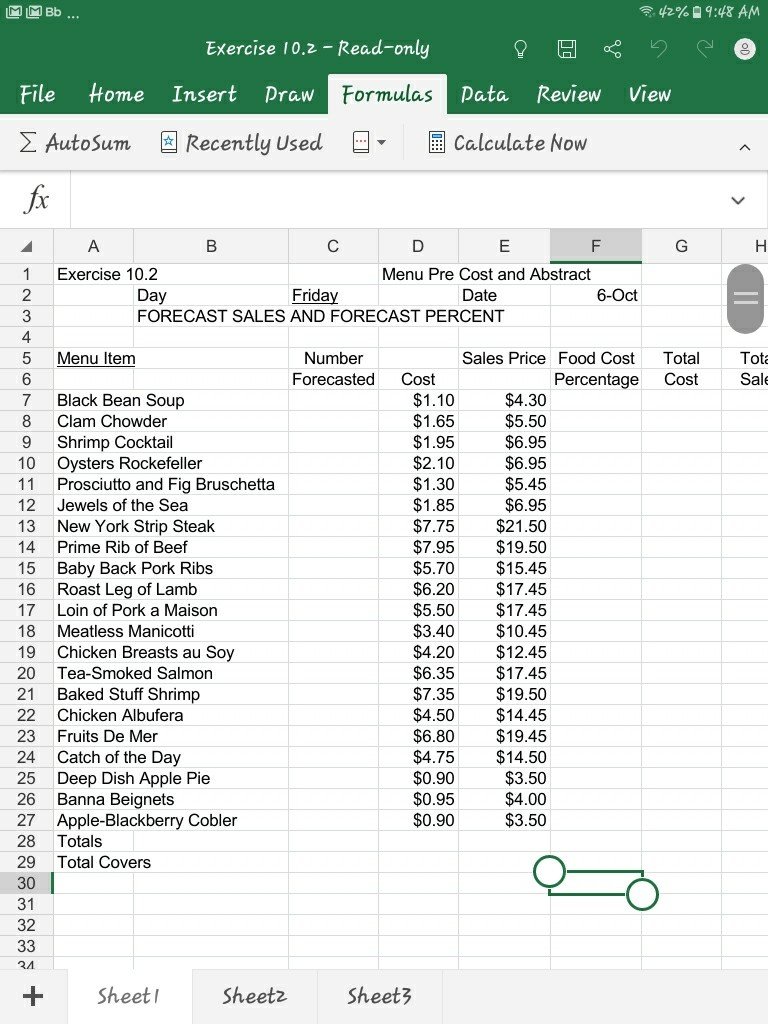Grab the vertical scroll handle
The height and width of the screenshot is (1024, 768).
pyautogui.click(x=745, y=298)
